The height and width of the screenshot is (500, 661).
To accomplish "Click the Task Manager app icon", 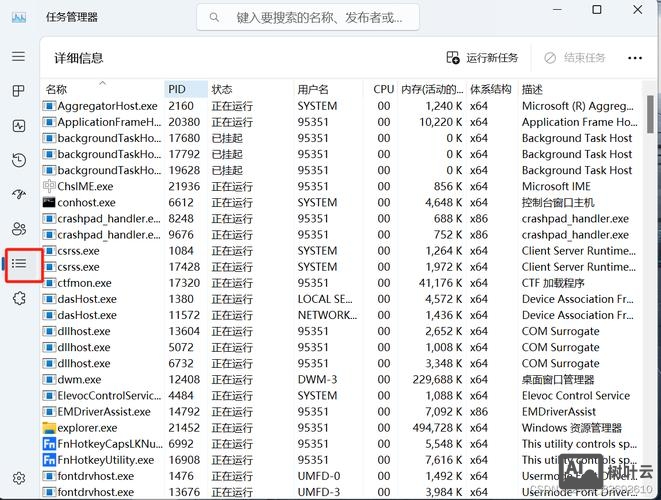I will coord(19,17).
